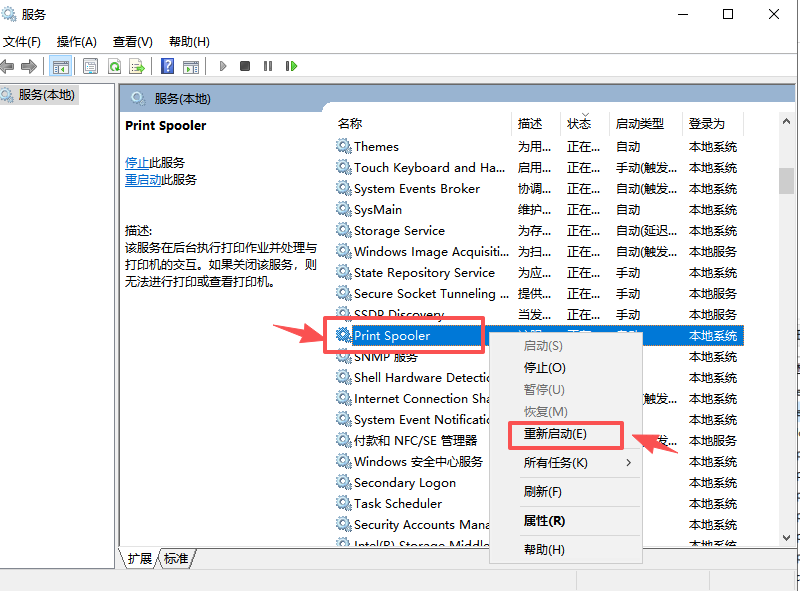Sort the list by the 名称 column header

click(x=350, y=123)
